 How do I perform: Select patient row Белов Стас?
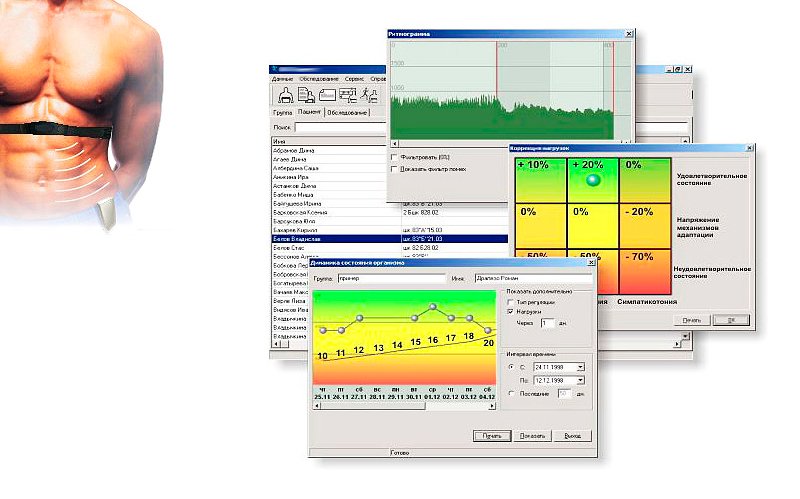[390, 247]
